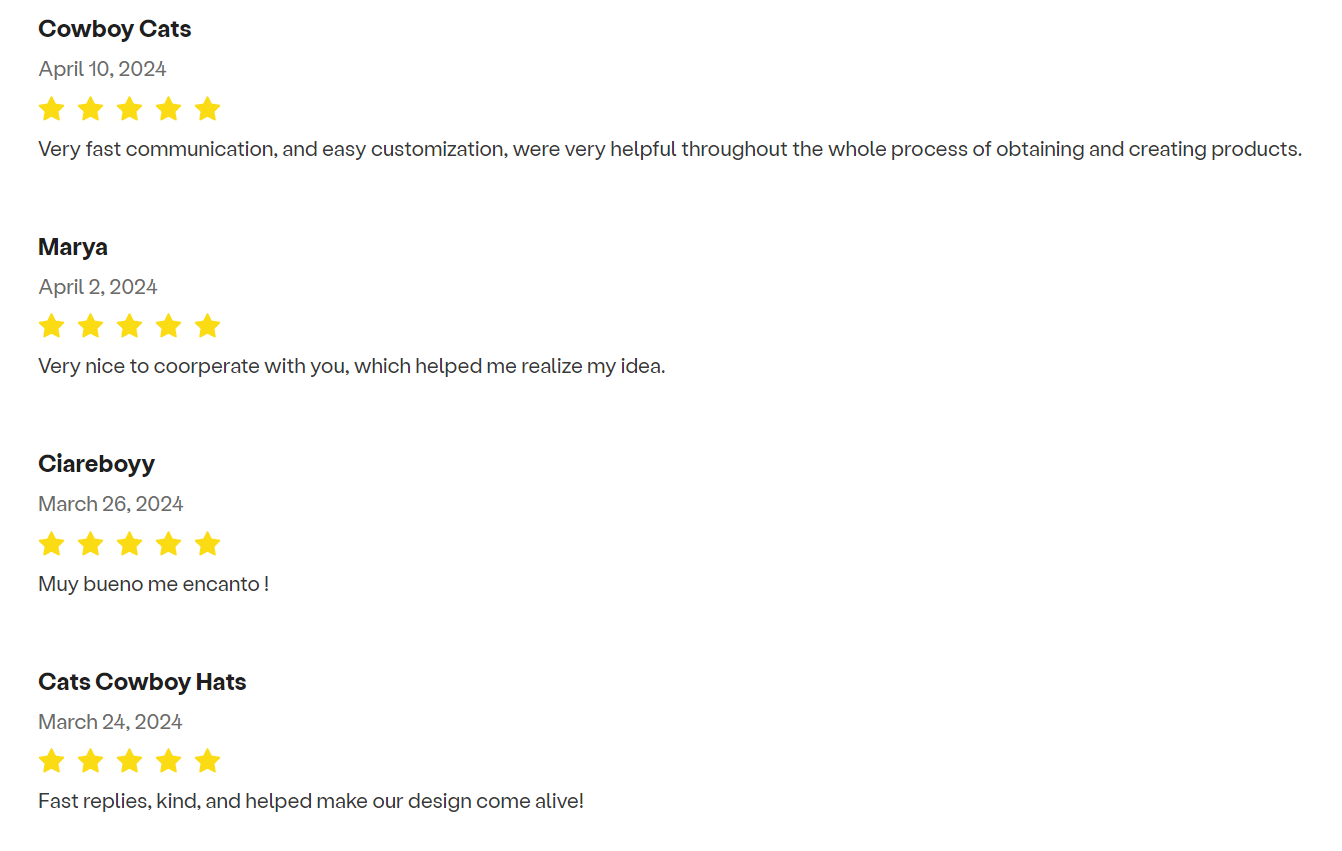
Task: Click the March 26, 2024 review date
Action: (111, 504)
